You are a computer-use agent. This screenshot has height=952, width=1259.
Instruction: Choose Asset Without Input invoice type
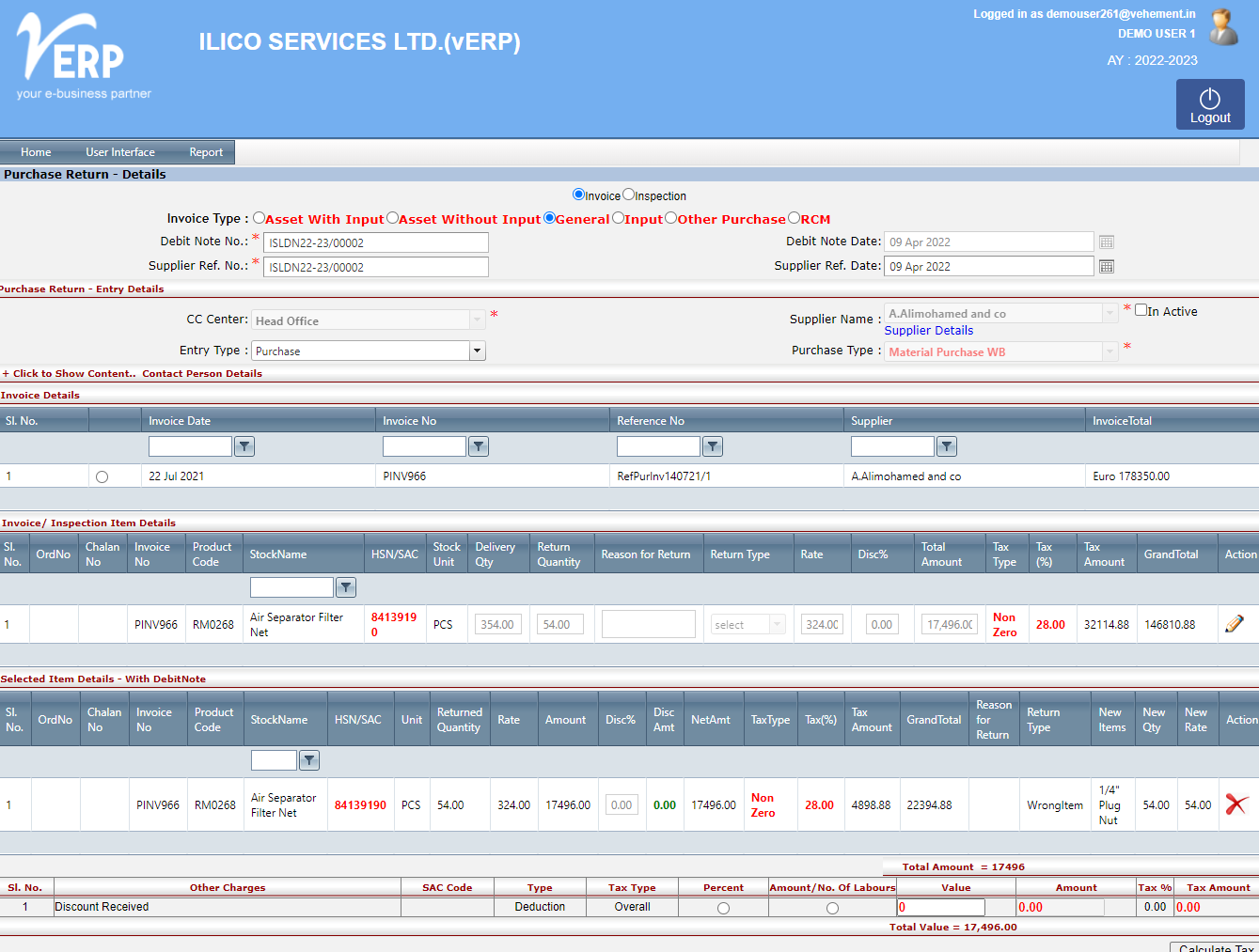[x=392, y=218]
